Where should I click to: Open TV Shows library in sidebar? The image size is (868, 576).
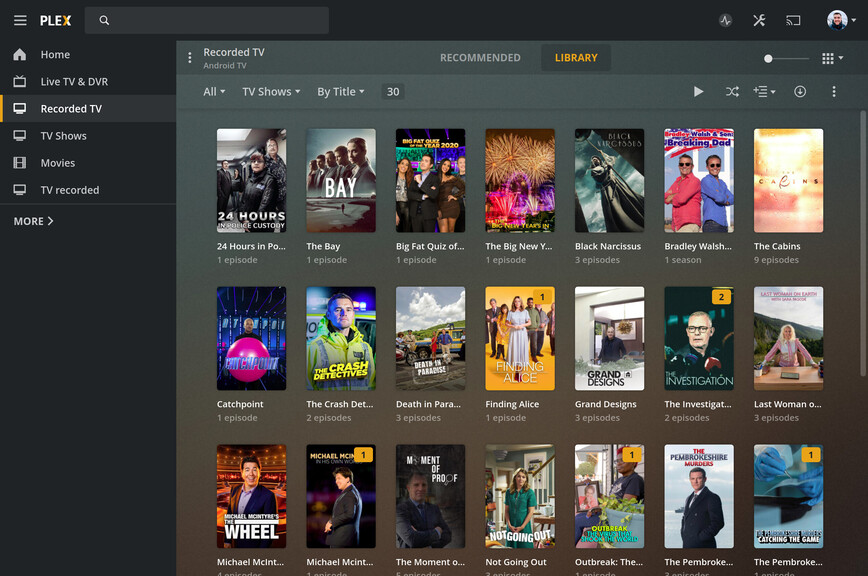[x=88, y=136]
